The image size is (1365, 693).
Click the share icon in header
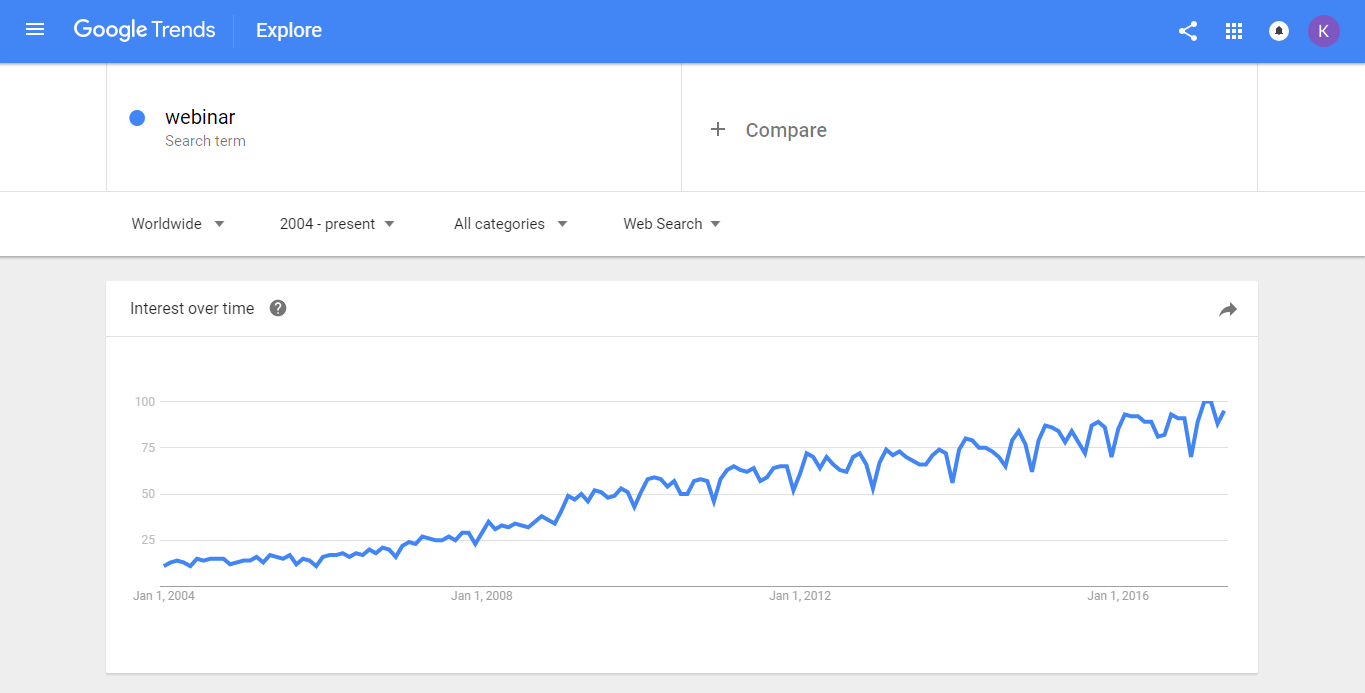pyautogui.click(x=1188, y=31)
